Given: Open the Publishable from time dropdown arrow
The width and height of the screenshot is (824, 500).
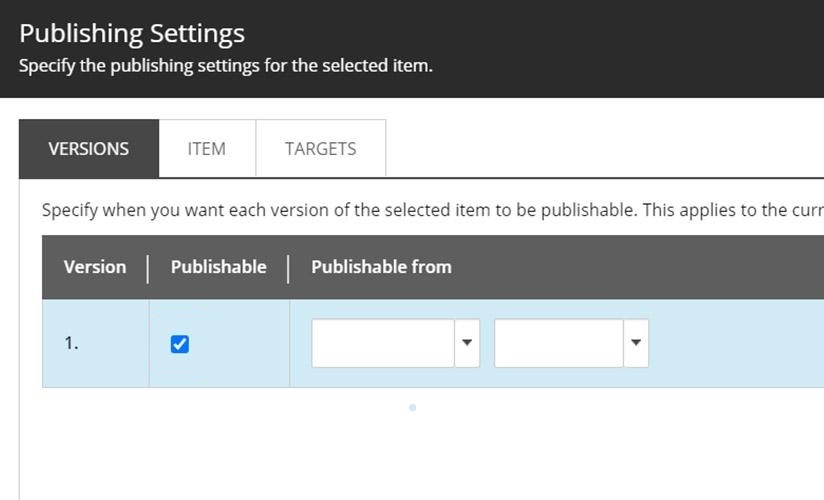Looking at the screenshot, I should [x=636, y=343].
